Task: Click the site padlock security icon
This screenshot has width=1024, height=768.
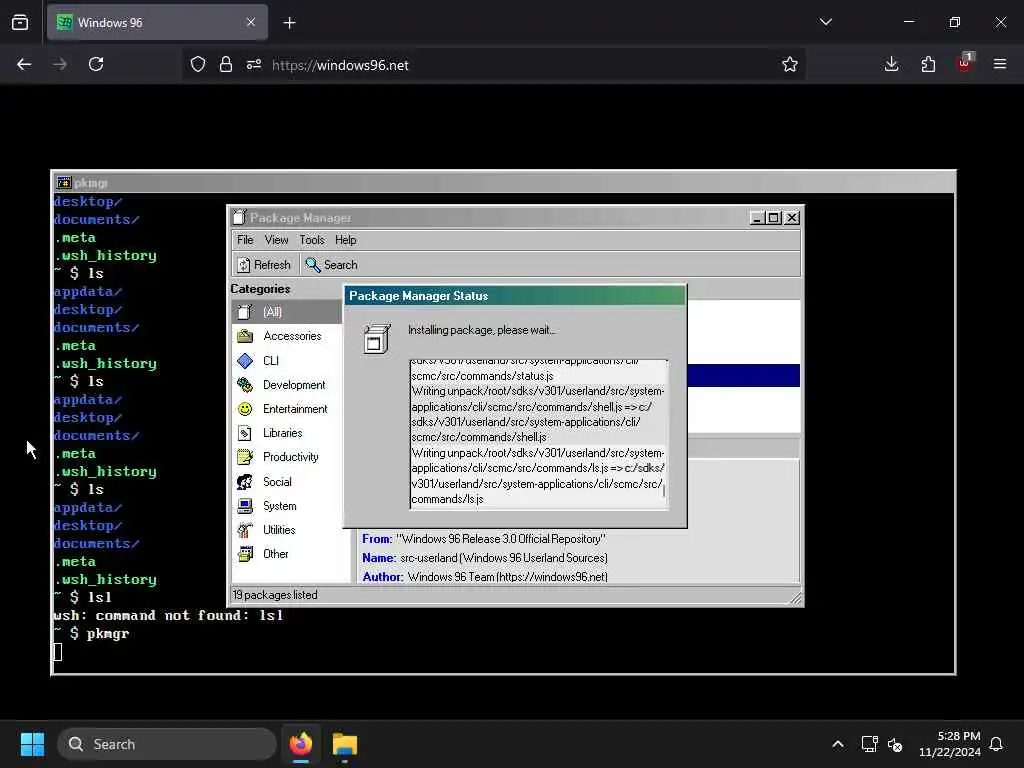Action: 226,64
